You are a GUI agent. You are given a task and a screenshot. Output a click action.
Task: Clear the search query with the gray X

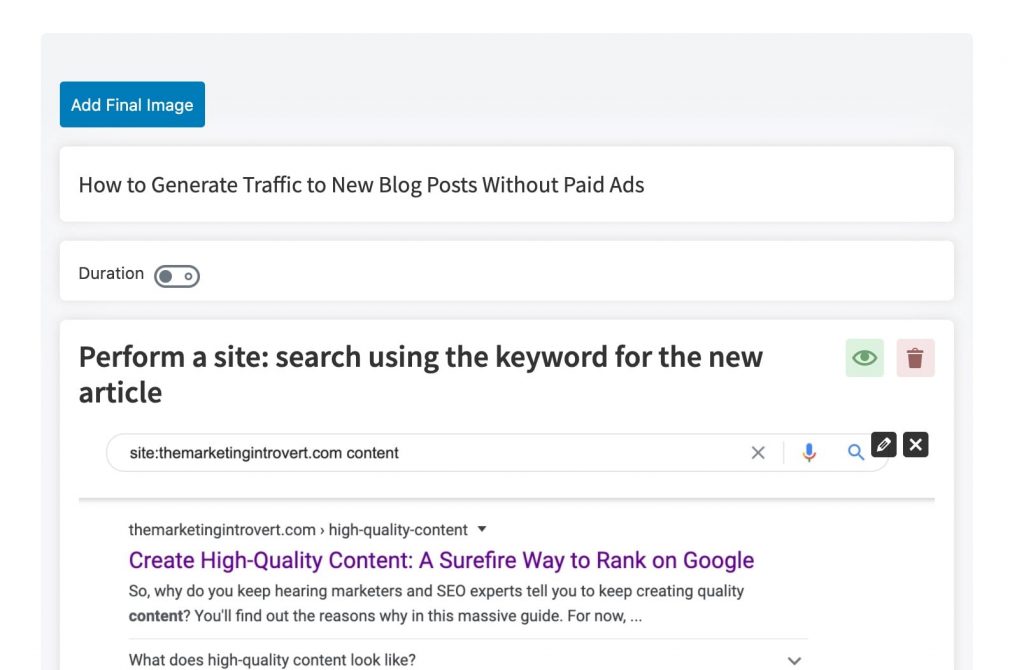758,453
